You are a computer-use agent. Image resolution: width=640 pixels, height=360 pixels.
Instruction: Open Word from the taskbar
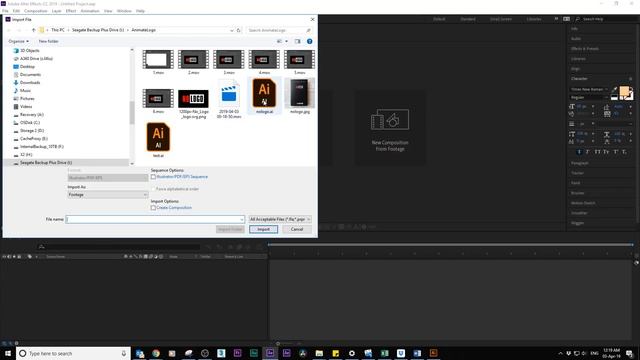[417, 353]
